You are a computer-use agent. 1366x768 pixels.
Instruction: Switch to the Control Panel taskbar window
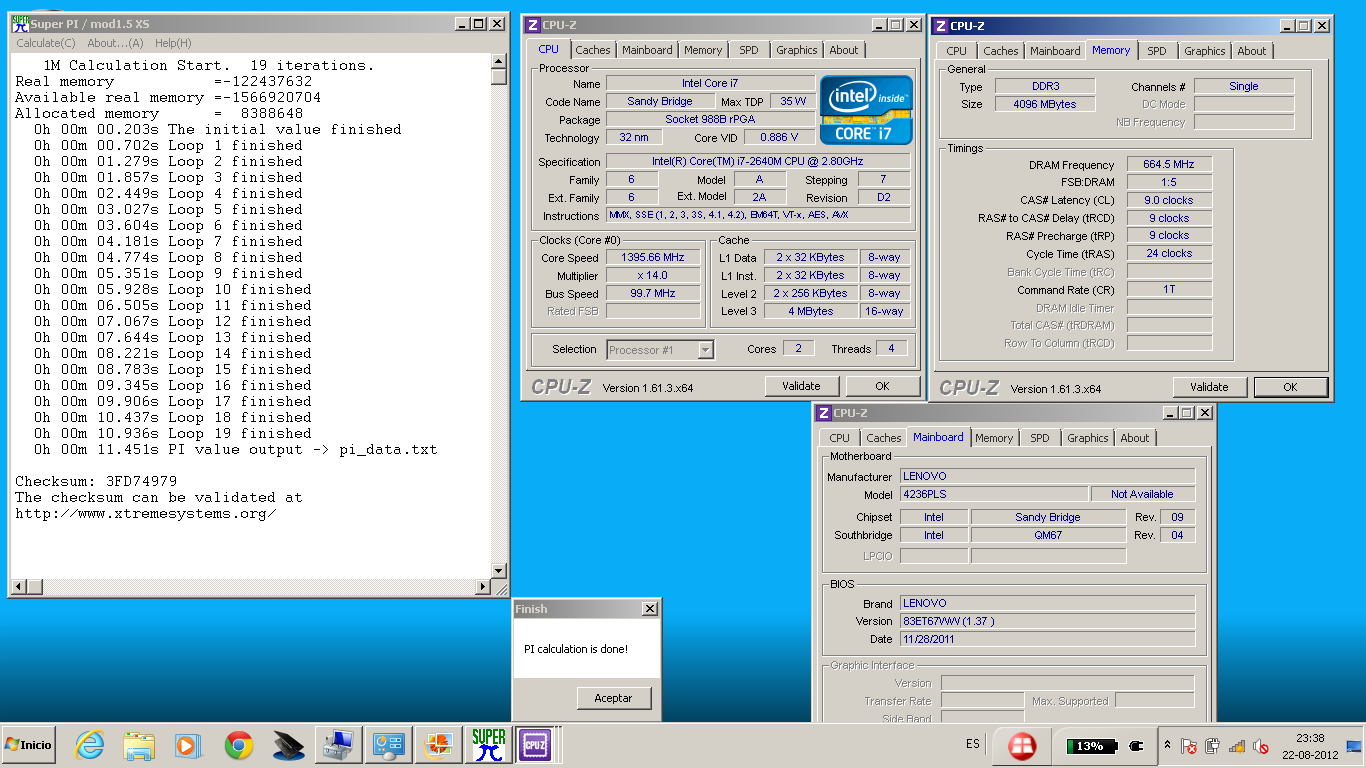coord(387,745)
